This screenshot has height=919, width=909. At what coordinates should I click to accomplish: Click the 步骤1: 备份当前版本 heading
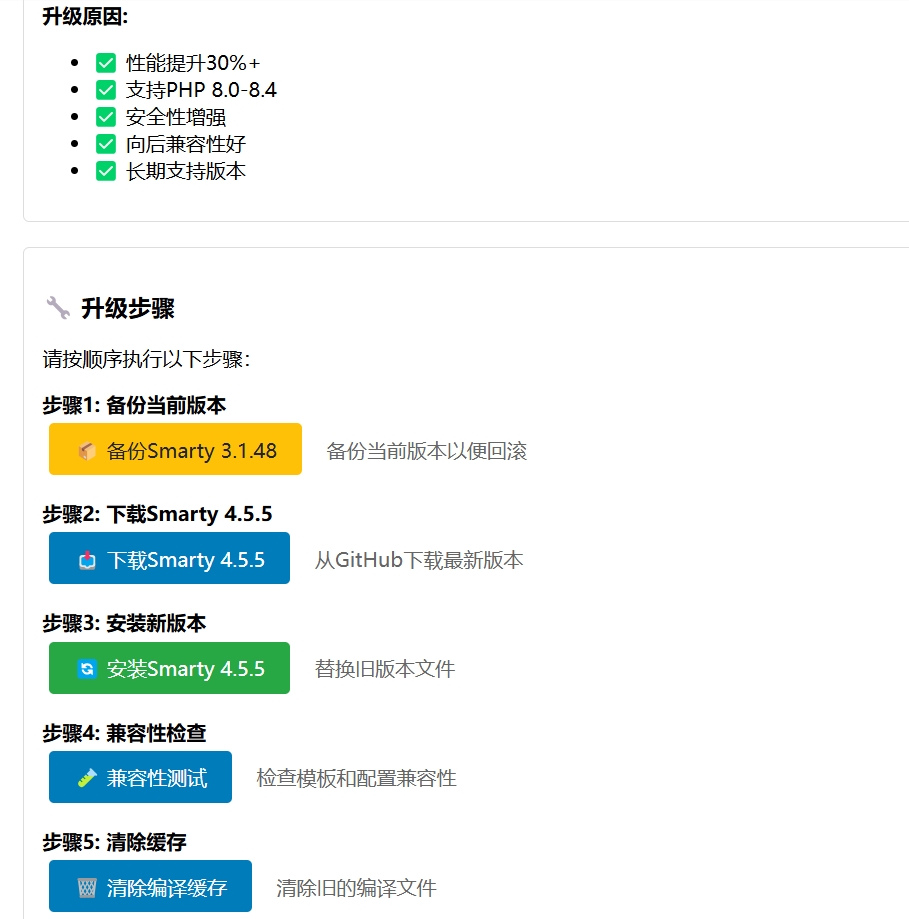click(x=134, y=405)
